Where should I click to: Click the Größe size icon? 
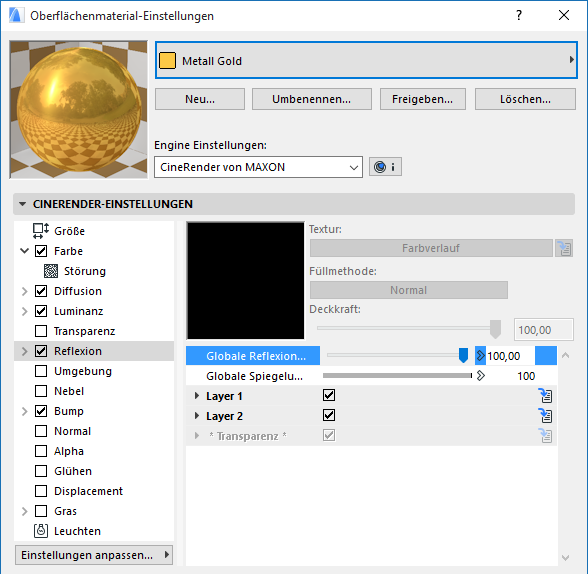40,231
